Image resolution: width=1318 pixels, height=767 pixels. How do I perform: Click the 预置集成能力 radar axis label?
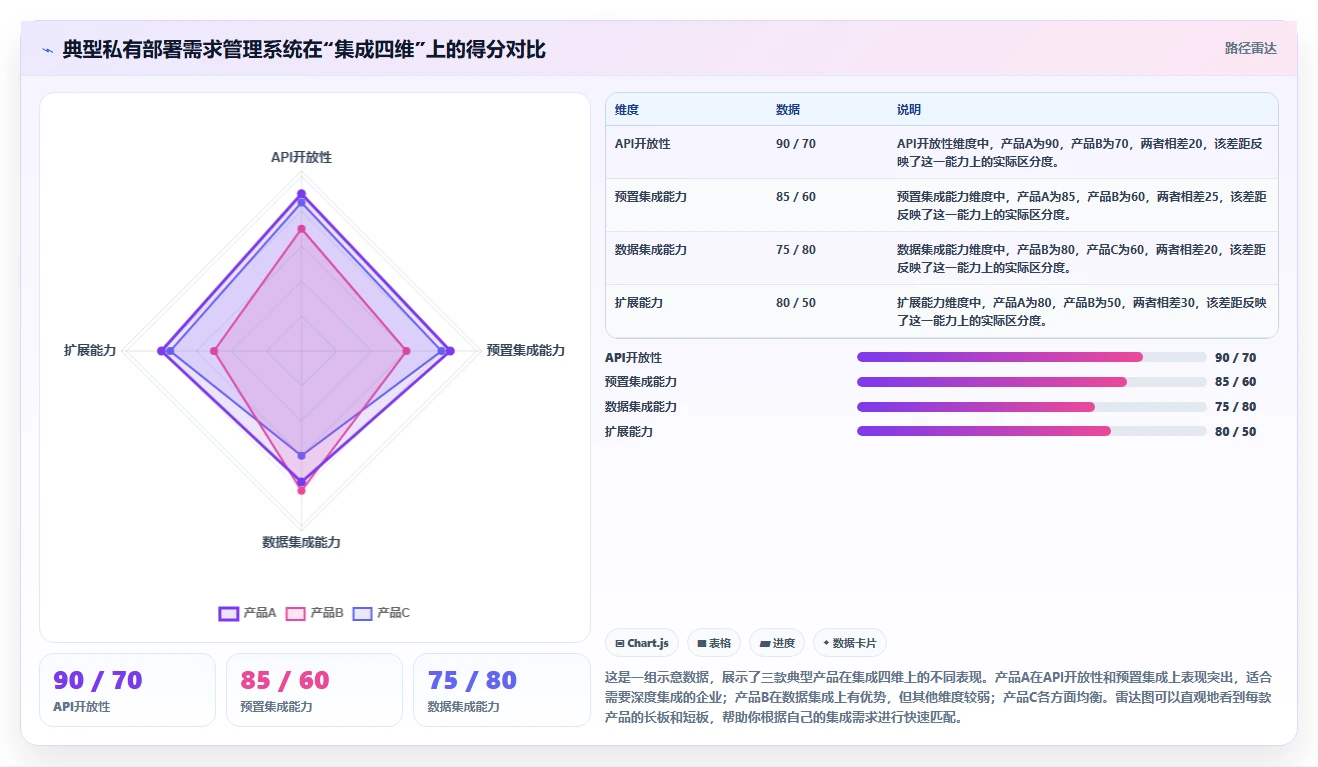[526, 350]
